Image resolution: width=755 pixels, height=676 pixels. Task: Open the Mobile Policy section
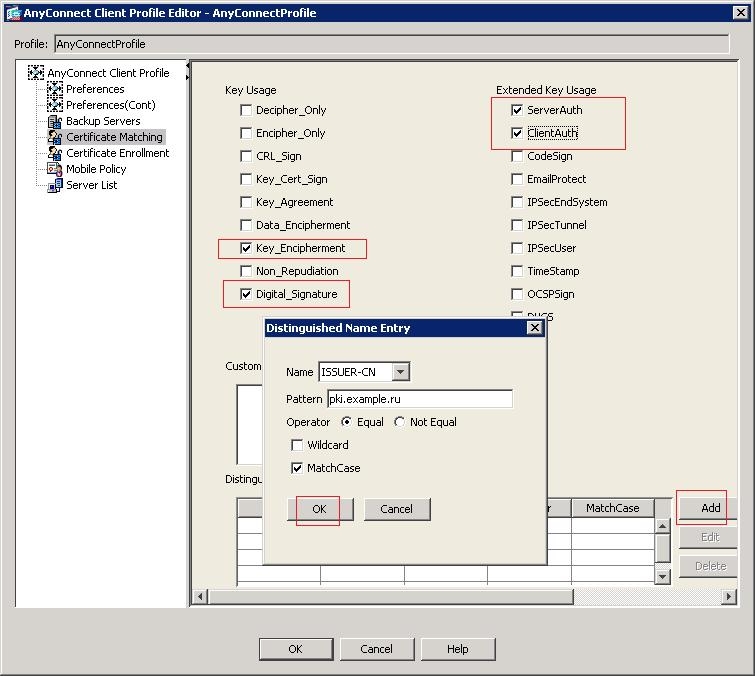pos(96,169)
